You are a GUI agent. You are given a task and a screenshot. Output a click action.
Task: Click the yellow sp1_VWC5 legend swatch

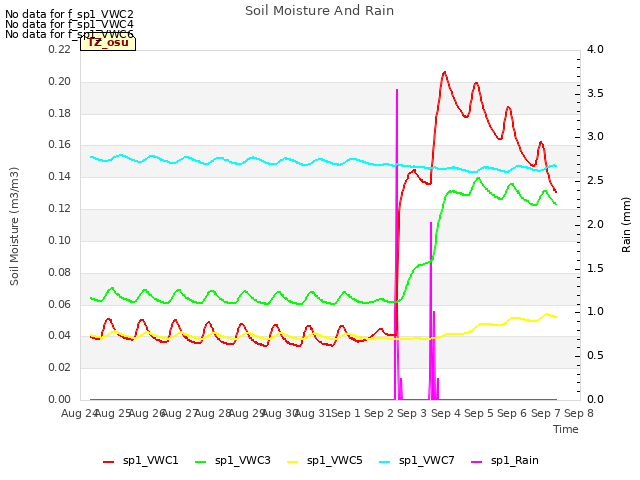(293, 462)
